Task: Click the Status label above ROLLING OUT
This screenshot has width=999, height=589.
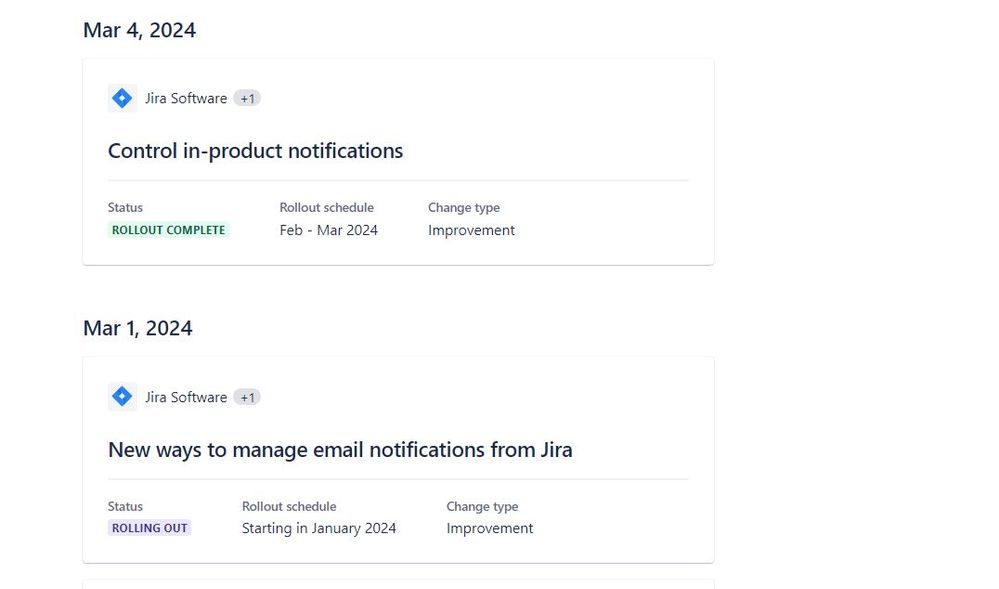Action: (x=125, y=506)
